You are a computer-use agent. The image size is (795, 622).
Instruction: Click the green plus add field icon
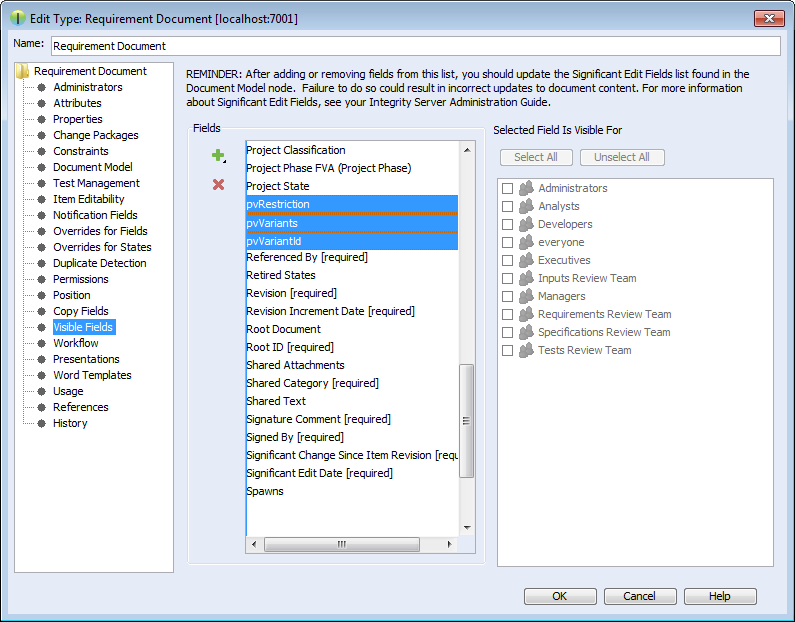[217, 155]
